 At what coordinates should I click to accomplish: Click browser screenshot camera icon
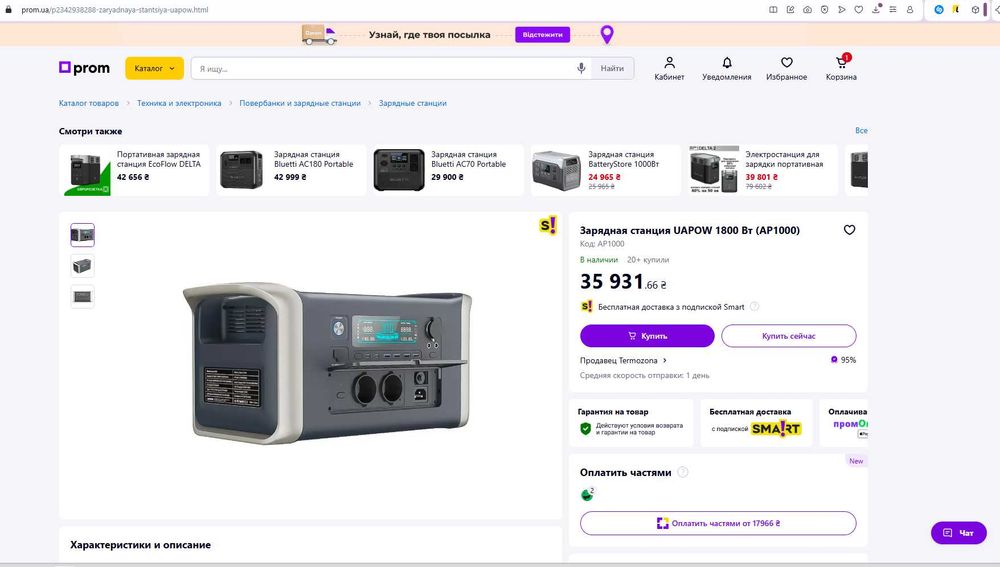click(807, 10)
